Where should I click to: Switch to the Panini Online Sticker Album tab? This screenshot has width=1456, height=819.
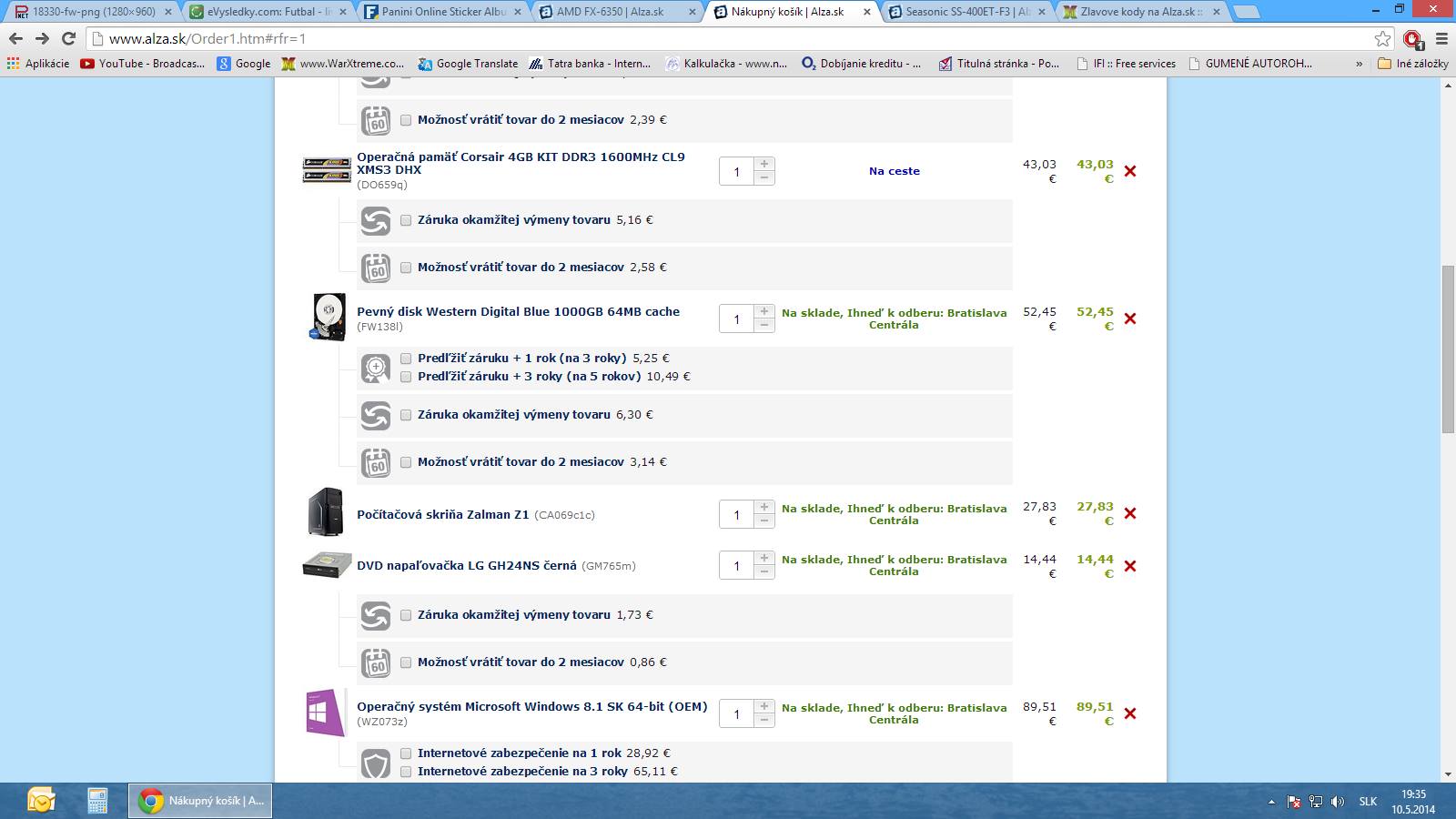(443, 12)
